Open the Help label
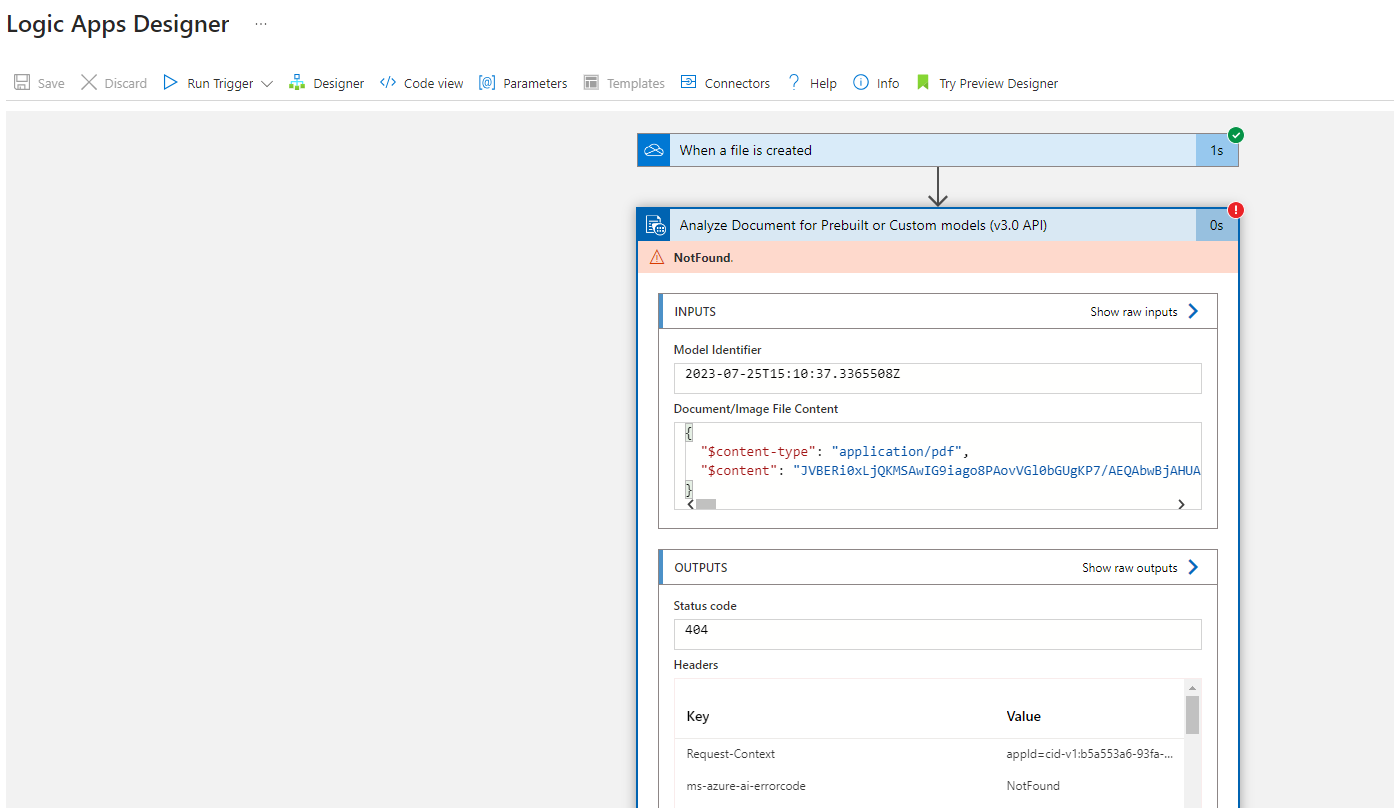The height and width of the screenshot is (808, 1394). point(823,84)
